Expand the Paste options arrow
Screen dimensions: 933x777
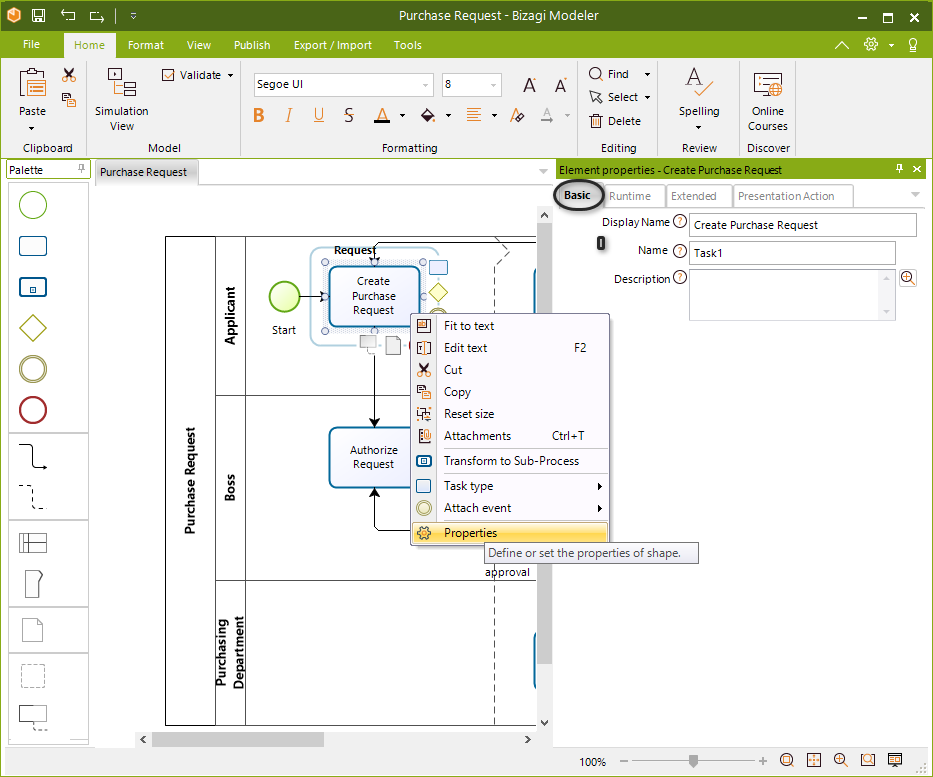[32, 129]
